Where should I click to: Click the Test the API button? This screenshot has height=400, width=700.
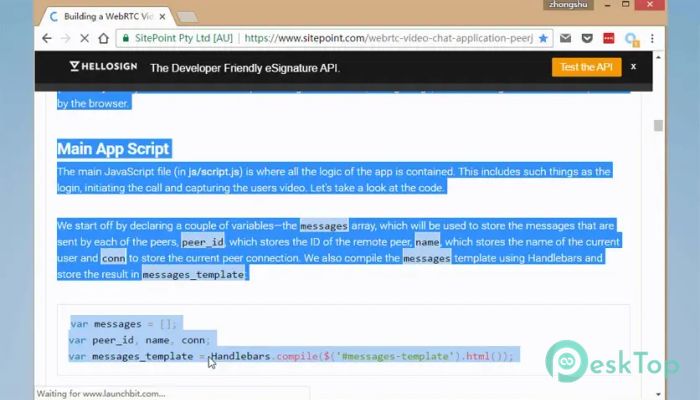click(x=586, y=67)
